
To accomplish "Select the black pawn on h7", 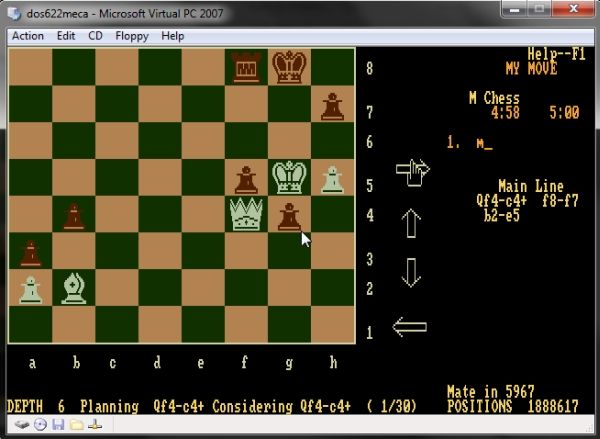I will pyautogui.click(x=333, y=106).
